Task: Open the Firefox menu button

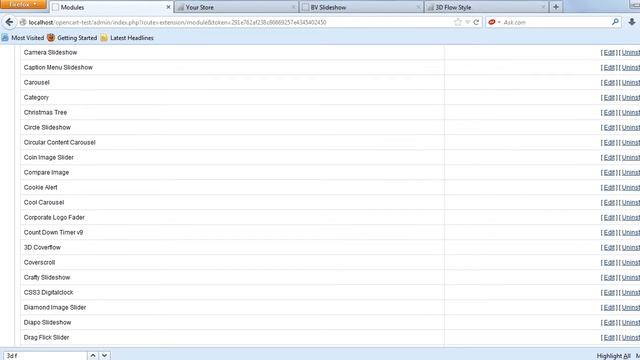Action: pyautogui.click(x=23, y=4)
